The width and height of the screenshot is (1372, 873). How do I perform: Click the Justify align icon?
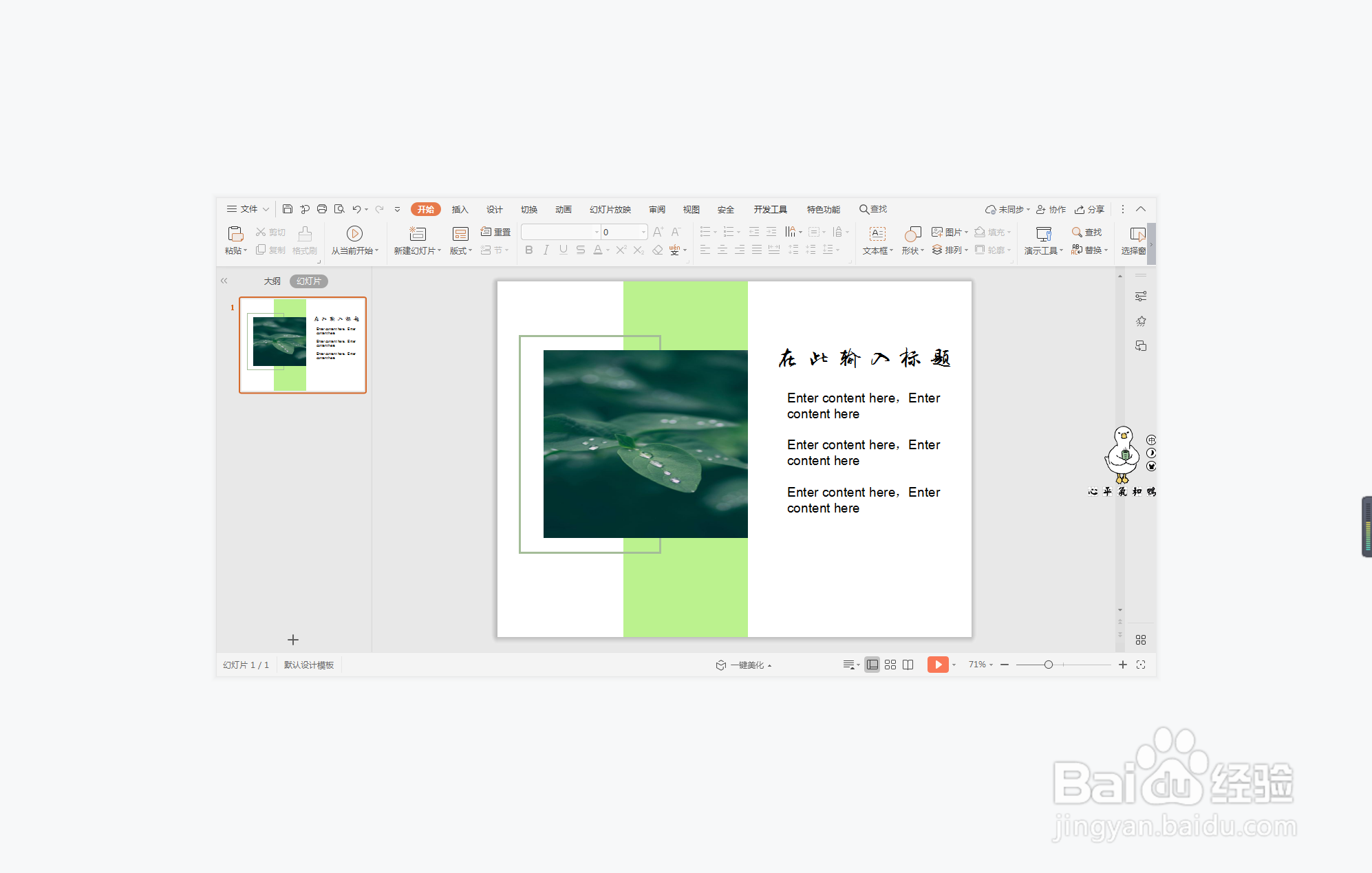pos(757,250)
